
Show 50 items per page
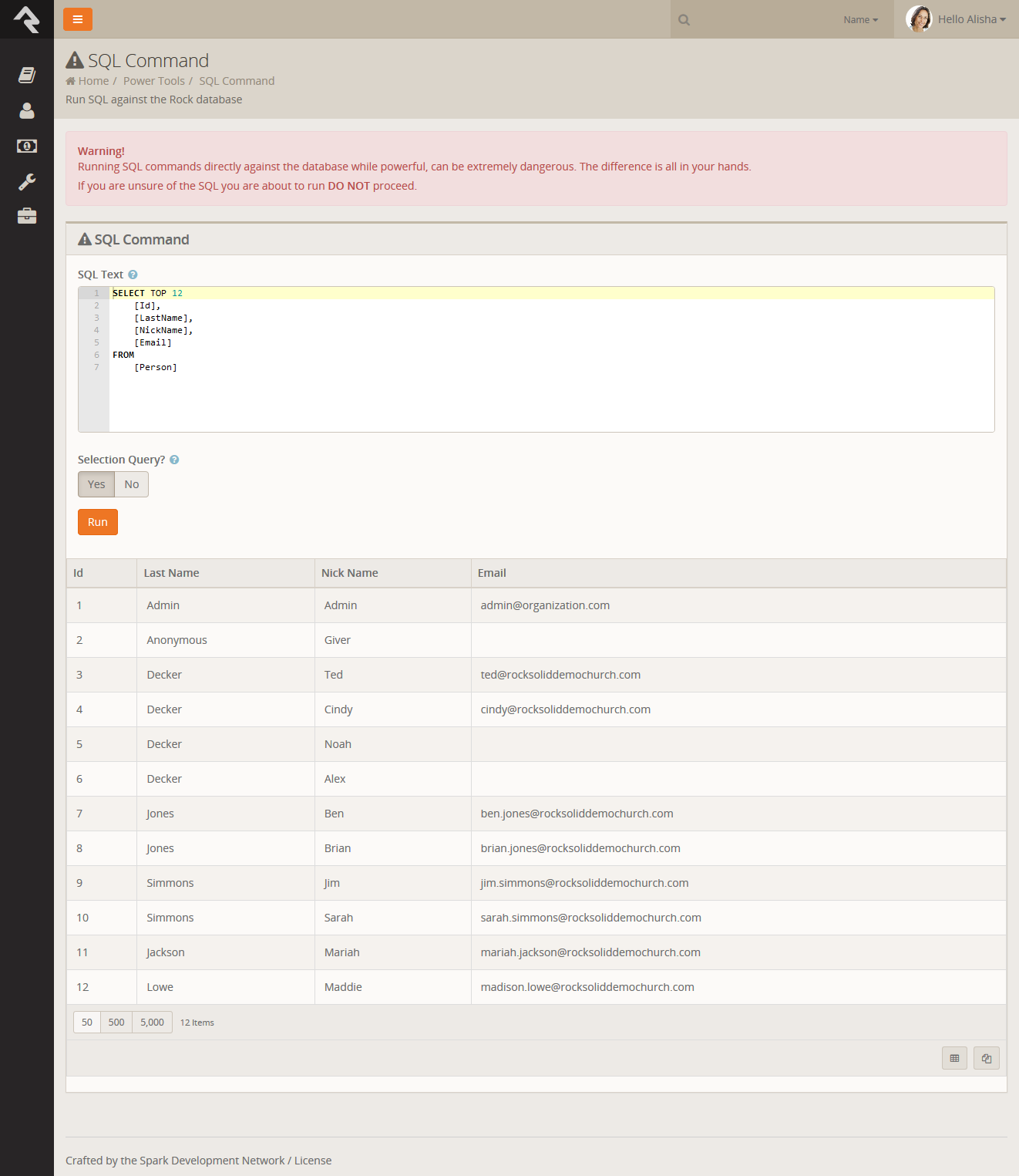pyautogui.click(x=87, y=1023)
